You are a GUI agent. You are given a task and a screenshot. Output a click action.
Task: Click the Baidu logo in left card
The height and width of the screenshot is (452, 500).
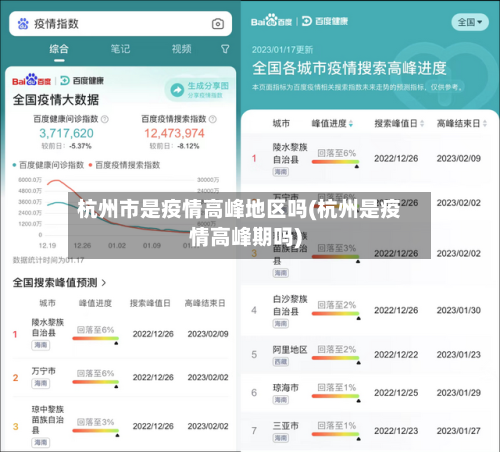pos(32,80)
